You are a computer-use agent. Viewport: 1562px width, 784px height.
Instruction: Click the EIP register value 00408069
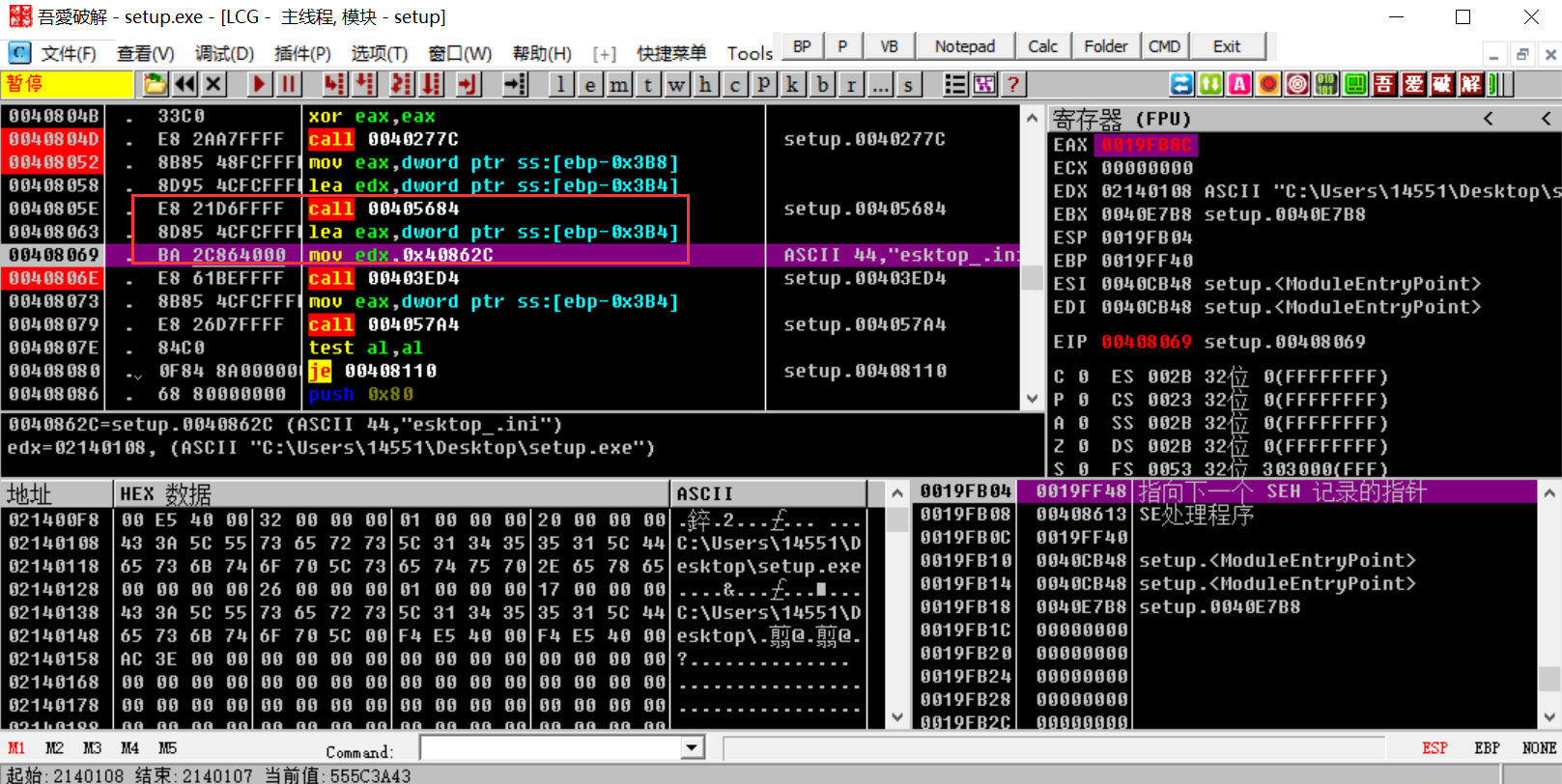pos(1146,342)
